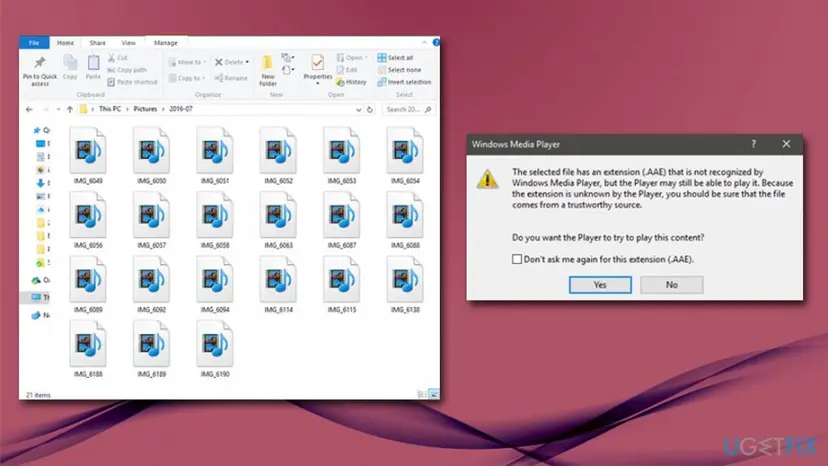Select the Manage ribbon tab
Screen dimensions: 828x466
165,43
